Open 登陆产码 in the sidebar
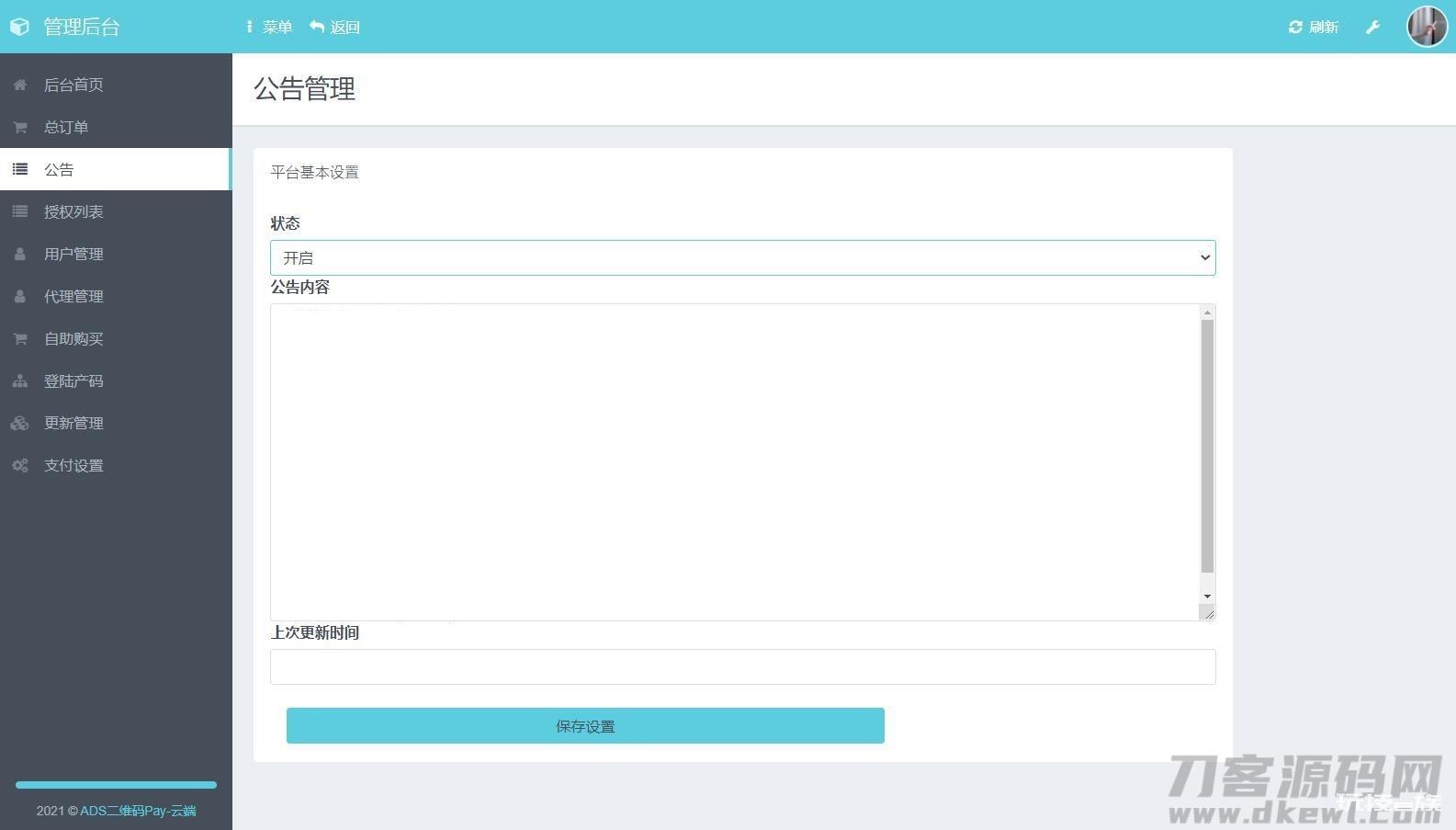Image resolution: width=1456 pixels, height=830 pixels. [116, 381]
